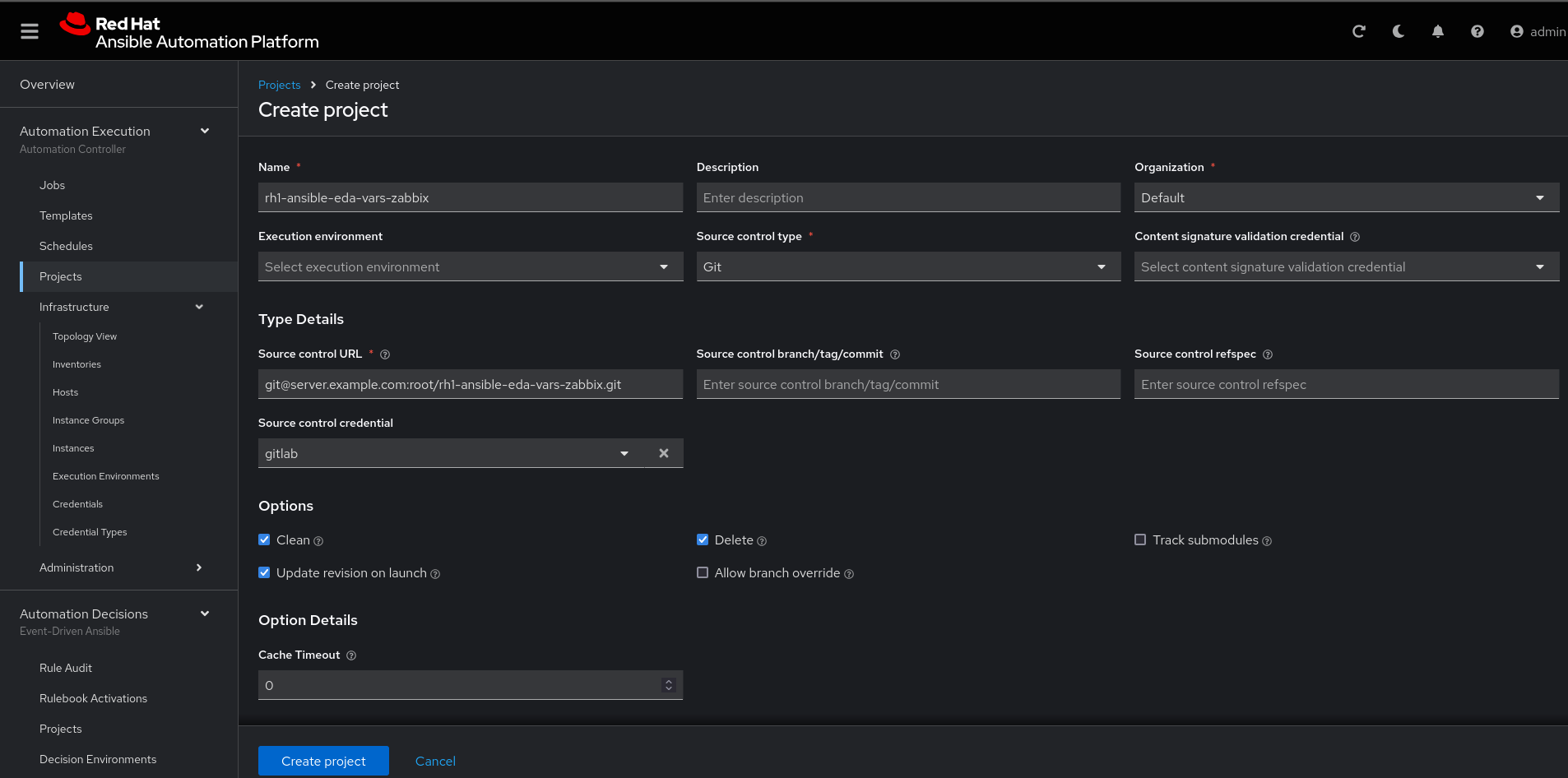Go to Jobs in the sidebar
Image resolution: width=1568 pixels, height=778 pixels.
(x=52, y=185)
